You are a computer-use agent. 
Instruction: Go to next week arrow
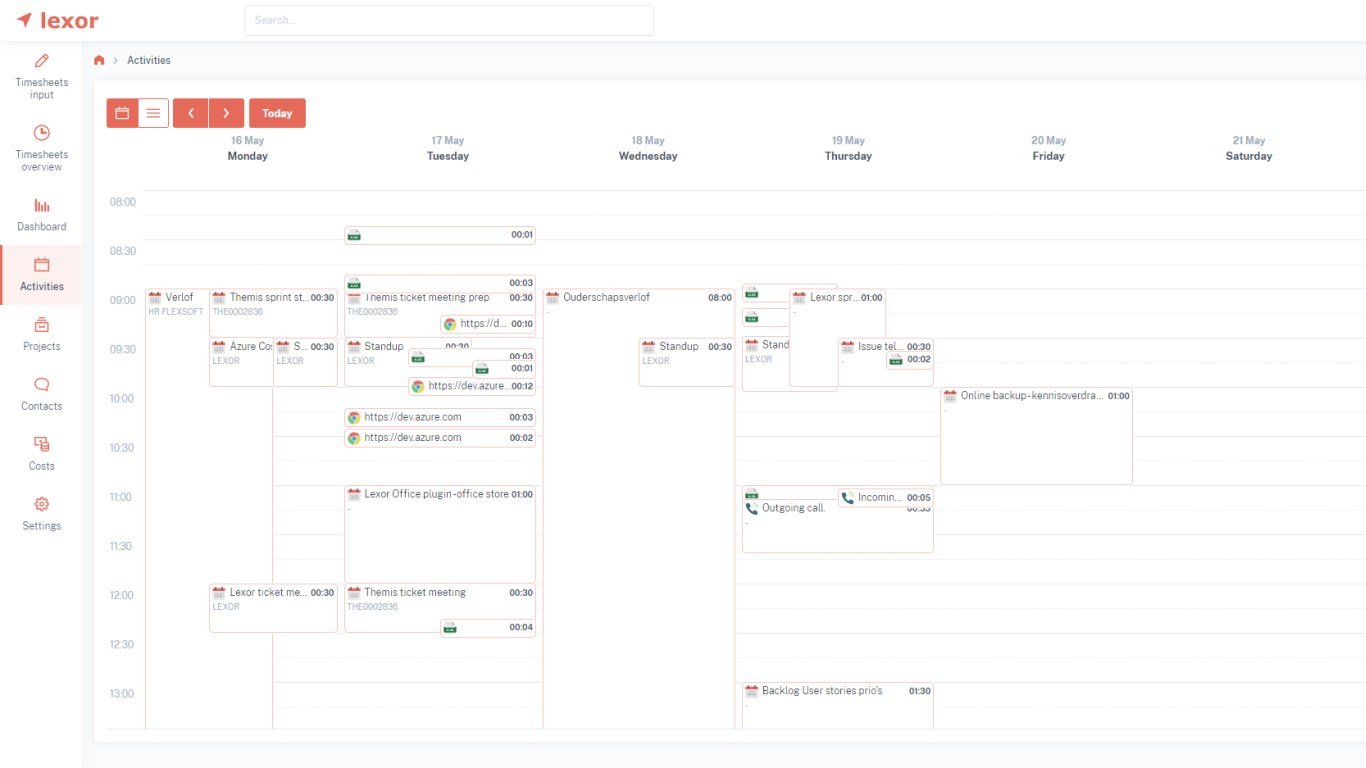[x=226, y=113]
